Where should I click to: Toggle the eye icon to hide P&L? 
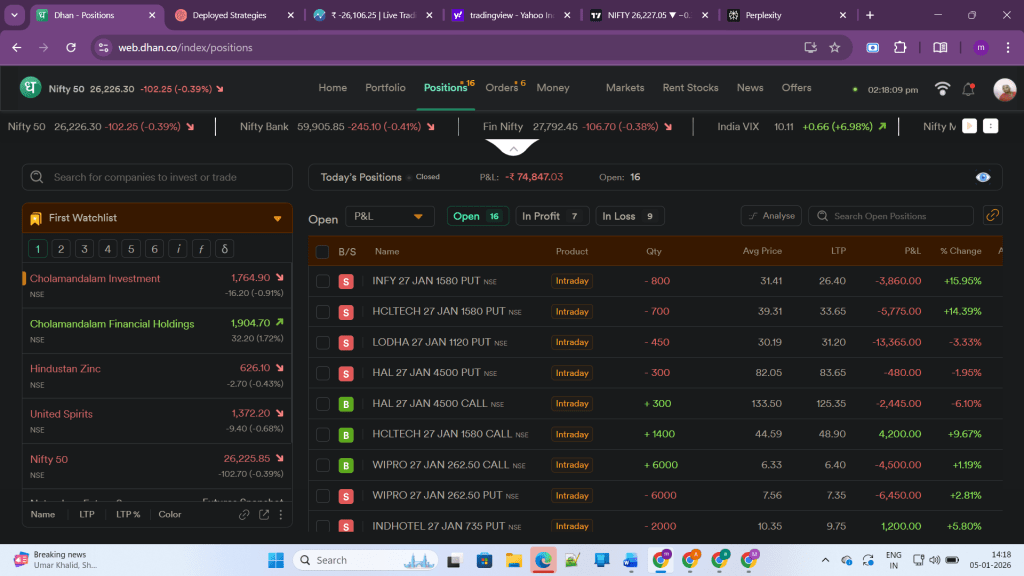click(983, 177)
